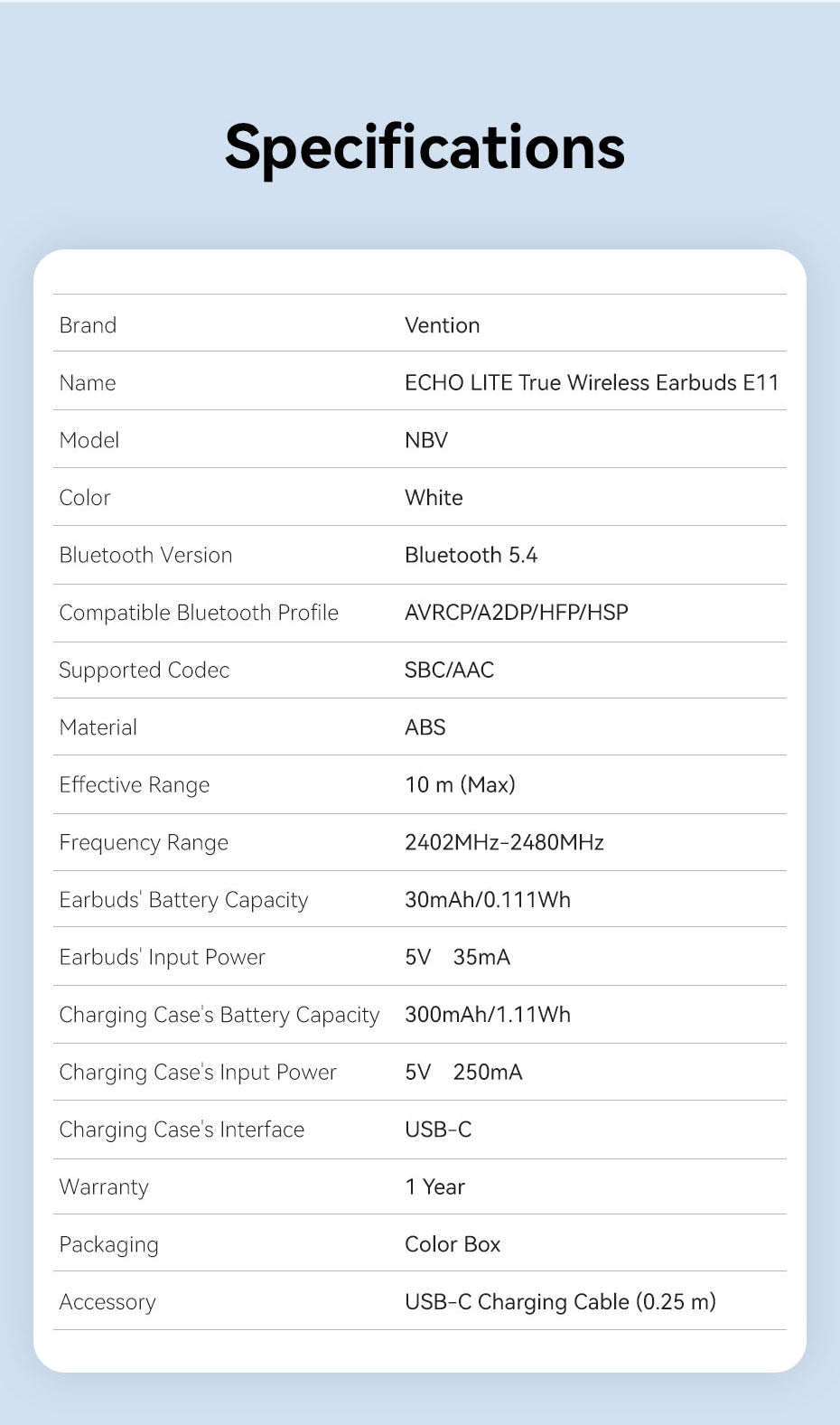Select the Color Box packaging value
Viewport: 840px width, 1425px height.
pos(453,1244)
